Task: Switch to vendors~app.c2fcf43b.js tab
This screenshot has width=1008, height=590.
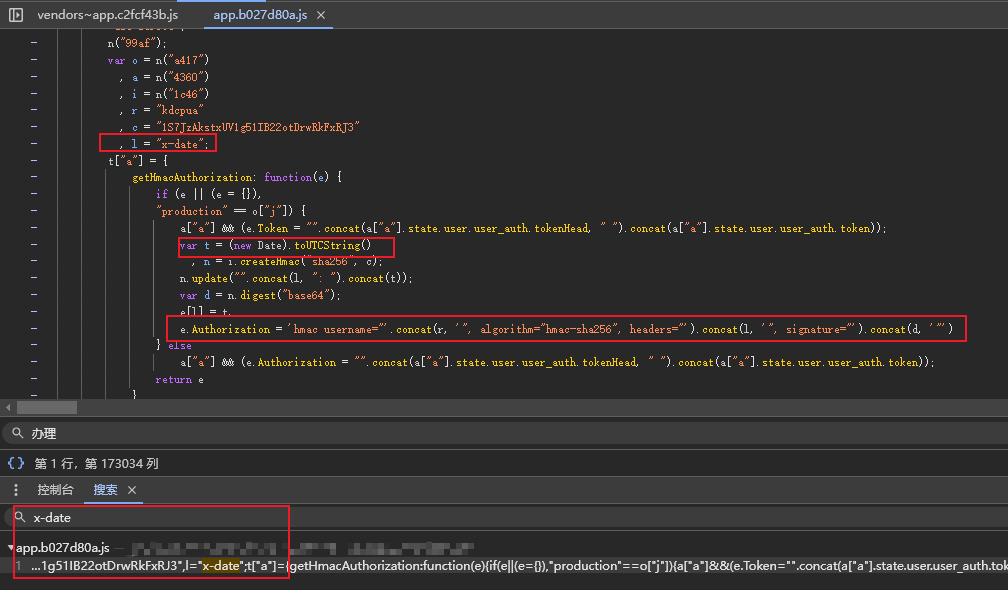Action: point(107,16)
